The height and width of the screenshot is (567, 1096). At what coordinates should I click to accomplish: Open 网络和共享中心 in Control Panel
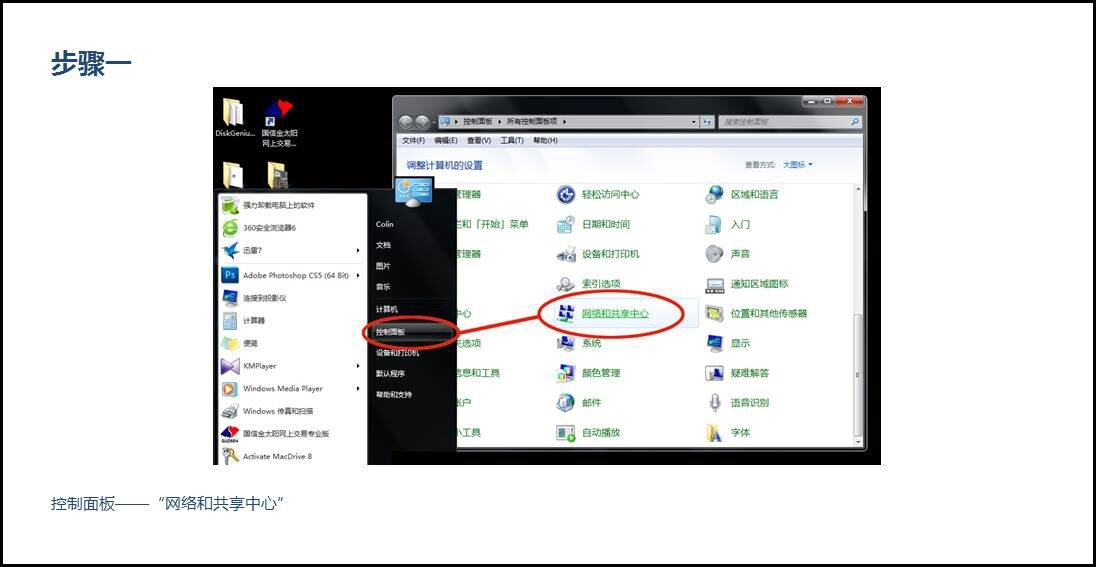[x=614, y=314]
